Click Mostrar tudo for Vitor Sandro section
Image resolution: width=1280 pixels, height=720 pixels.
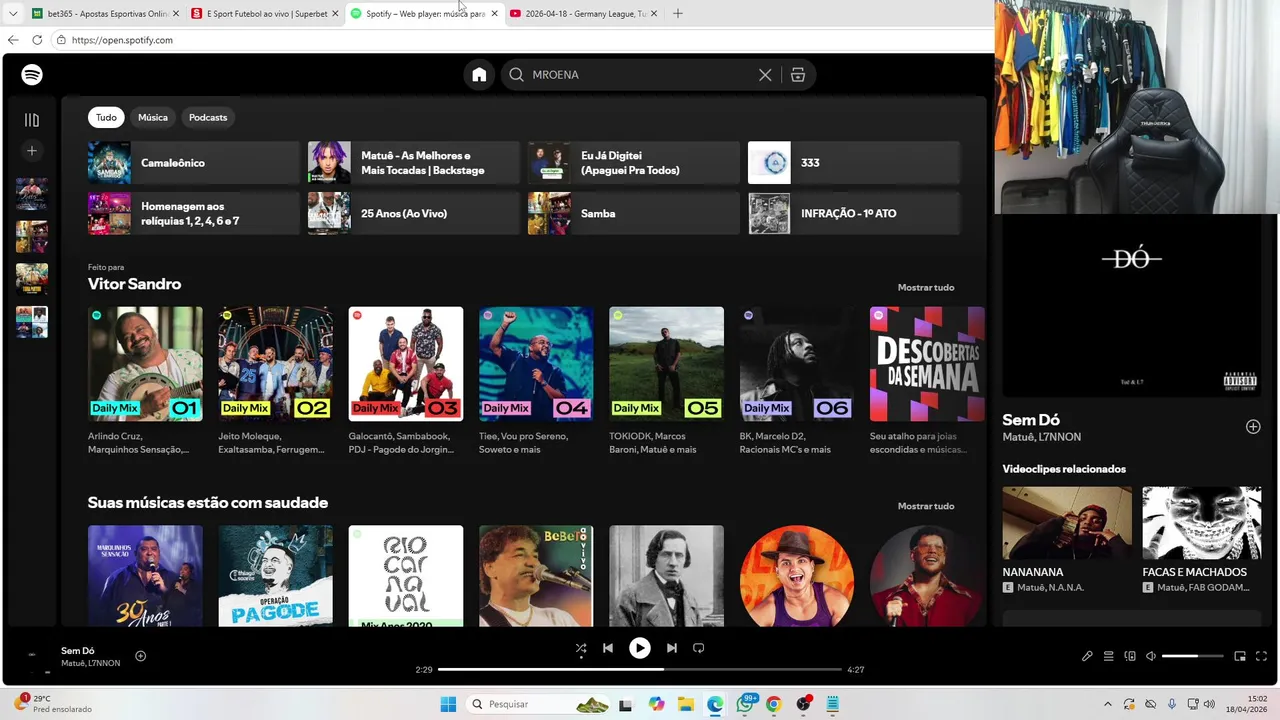(x=926, y=288)
